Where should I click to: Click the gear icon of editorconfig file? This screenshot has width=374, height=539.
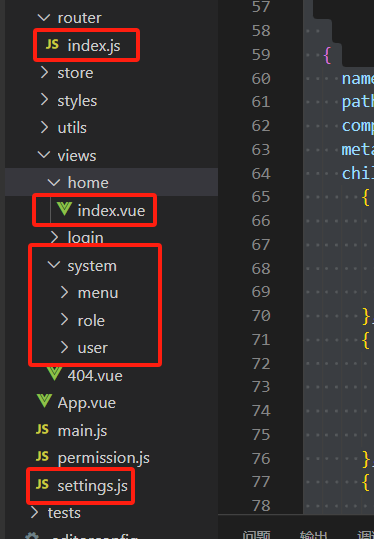click(32, 535)
